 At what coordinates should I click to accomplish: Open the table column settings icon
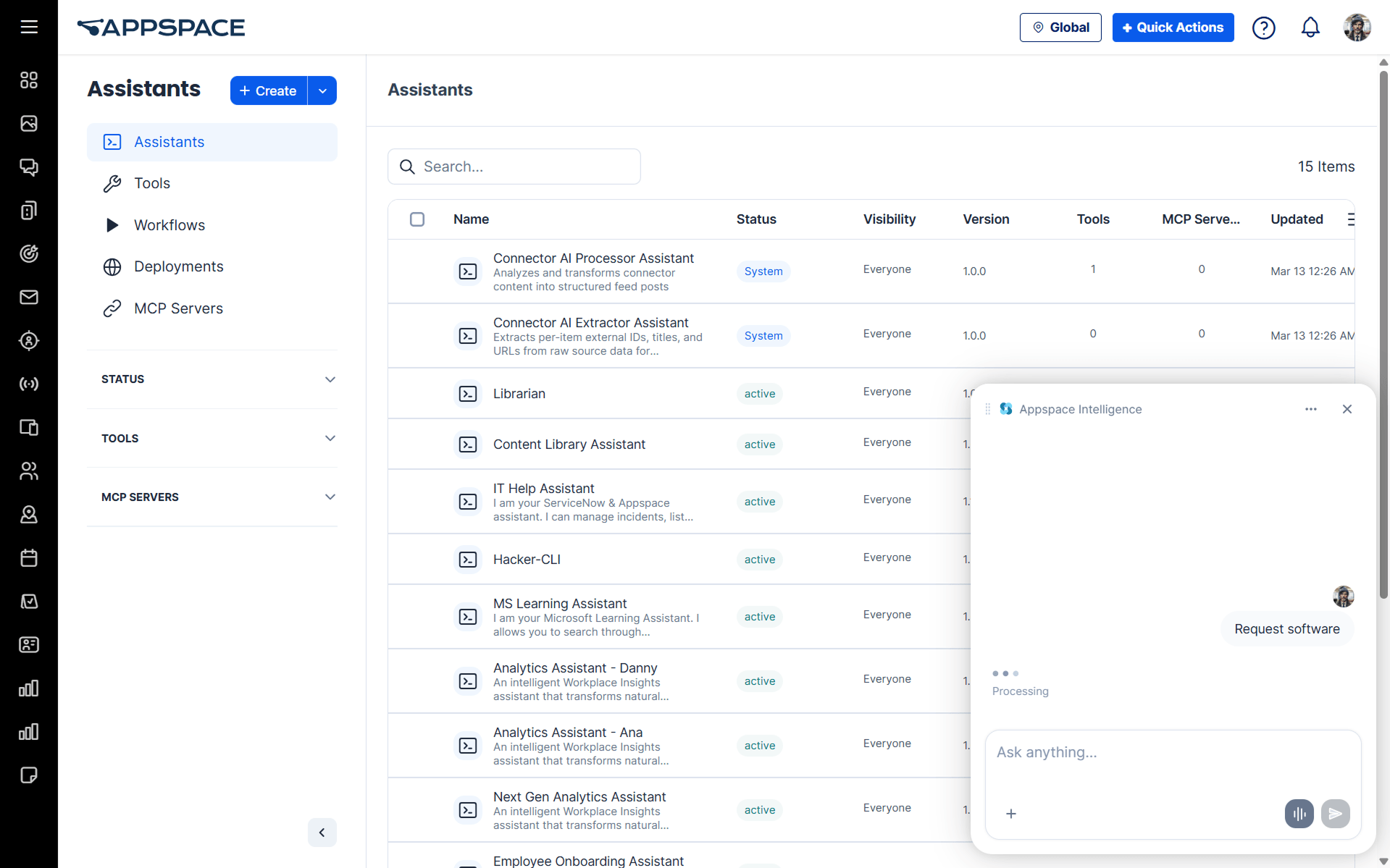tap(1350, 219)
